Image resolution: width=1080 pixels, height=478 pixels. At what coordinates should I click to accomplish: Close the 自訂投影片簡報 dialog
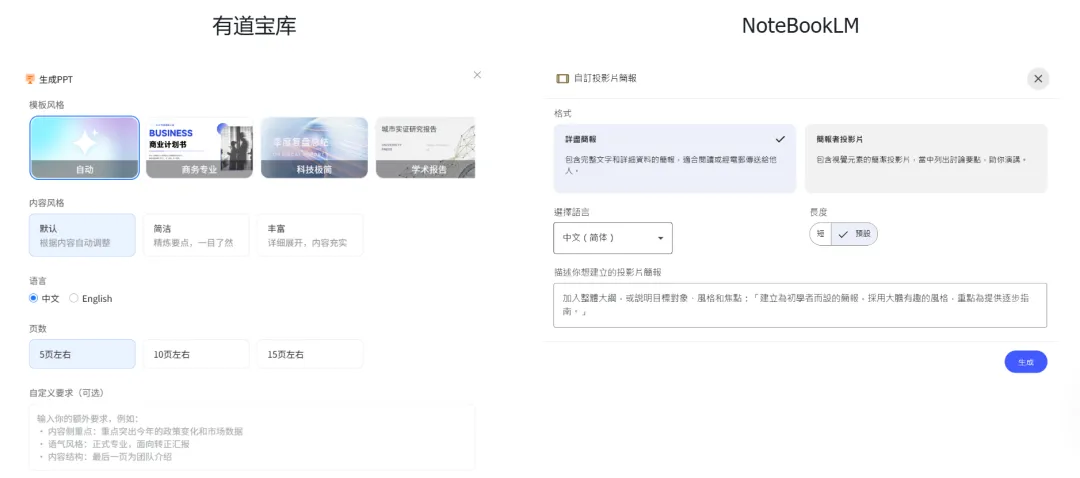coord(1038,79)
